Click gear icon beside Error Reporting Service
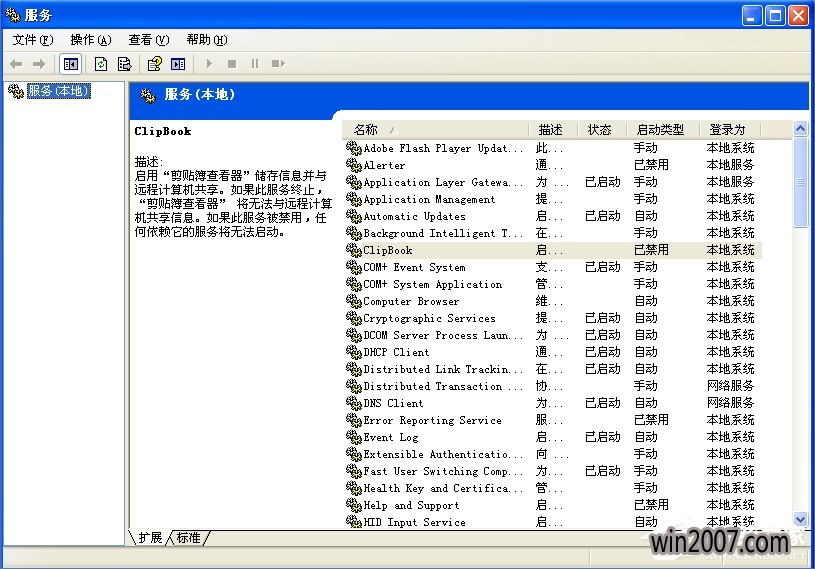Image resolution: width=815 pixels, height=569 pixels. [353, 420]
